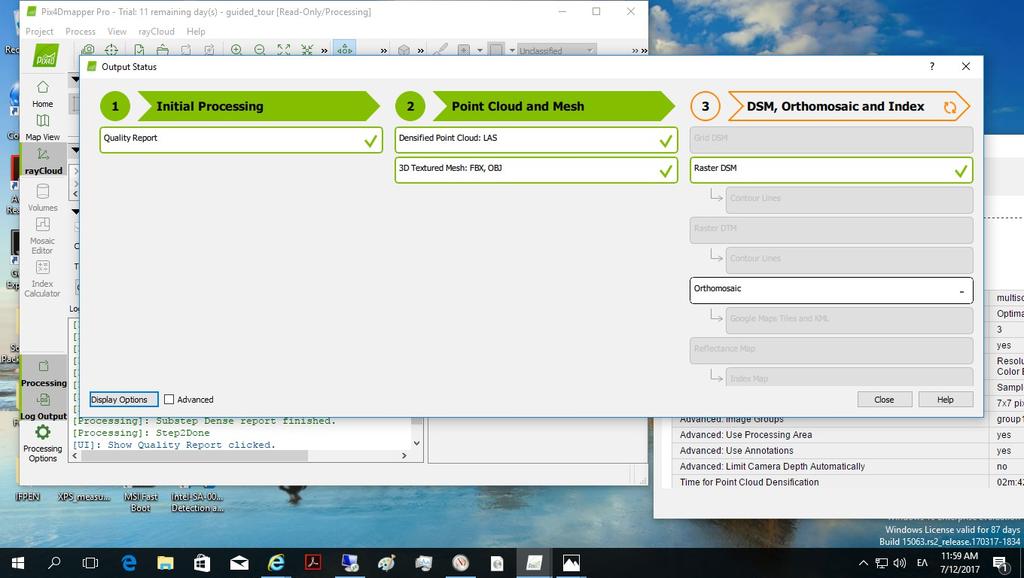The width and height of the screenshot is (1024, 578).
Task: Click the question mark in dialog title bar
Action: click(932, 66)
